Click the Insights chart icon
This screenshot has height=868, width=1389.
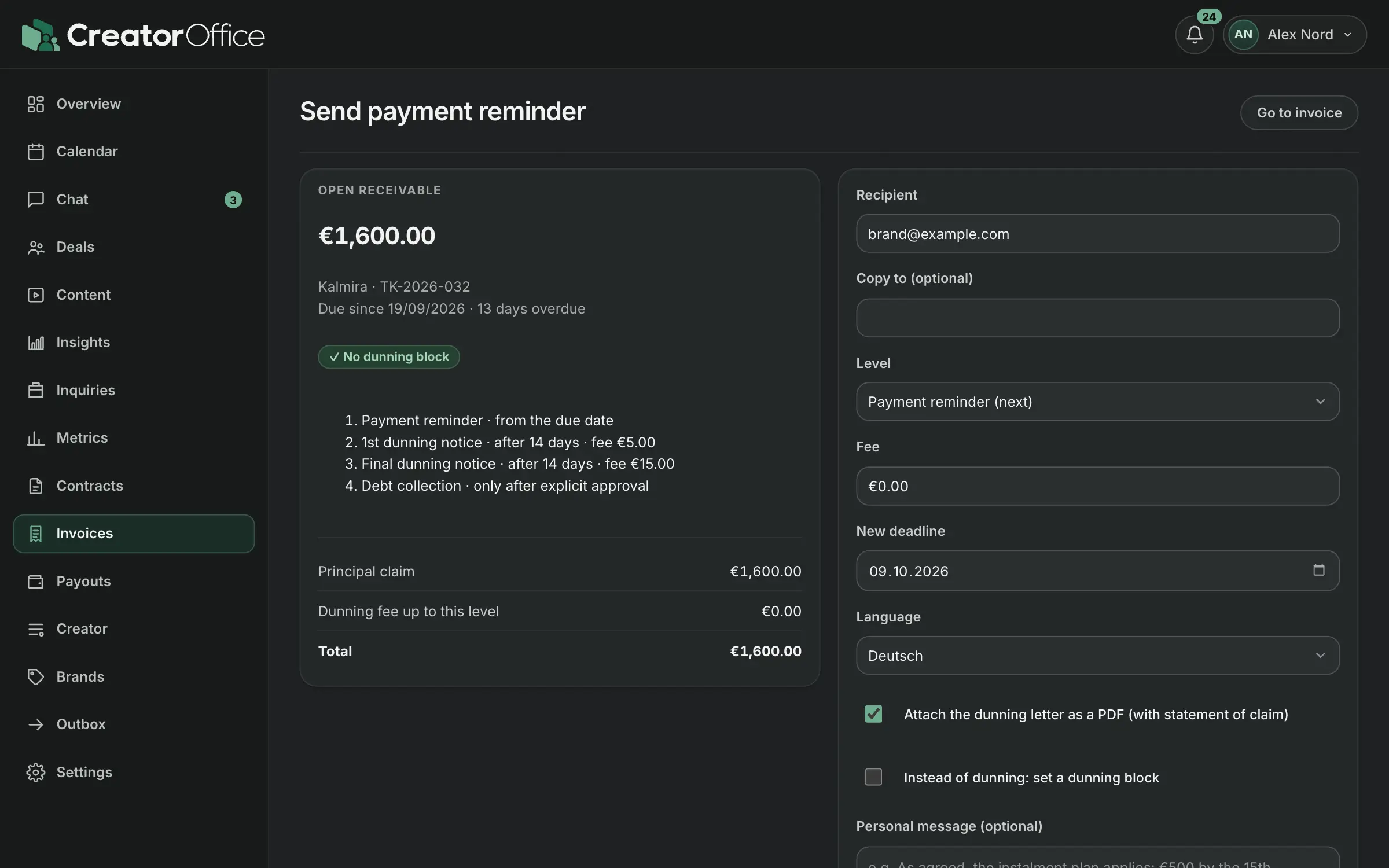click(x=36, y=343)
